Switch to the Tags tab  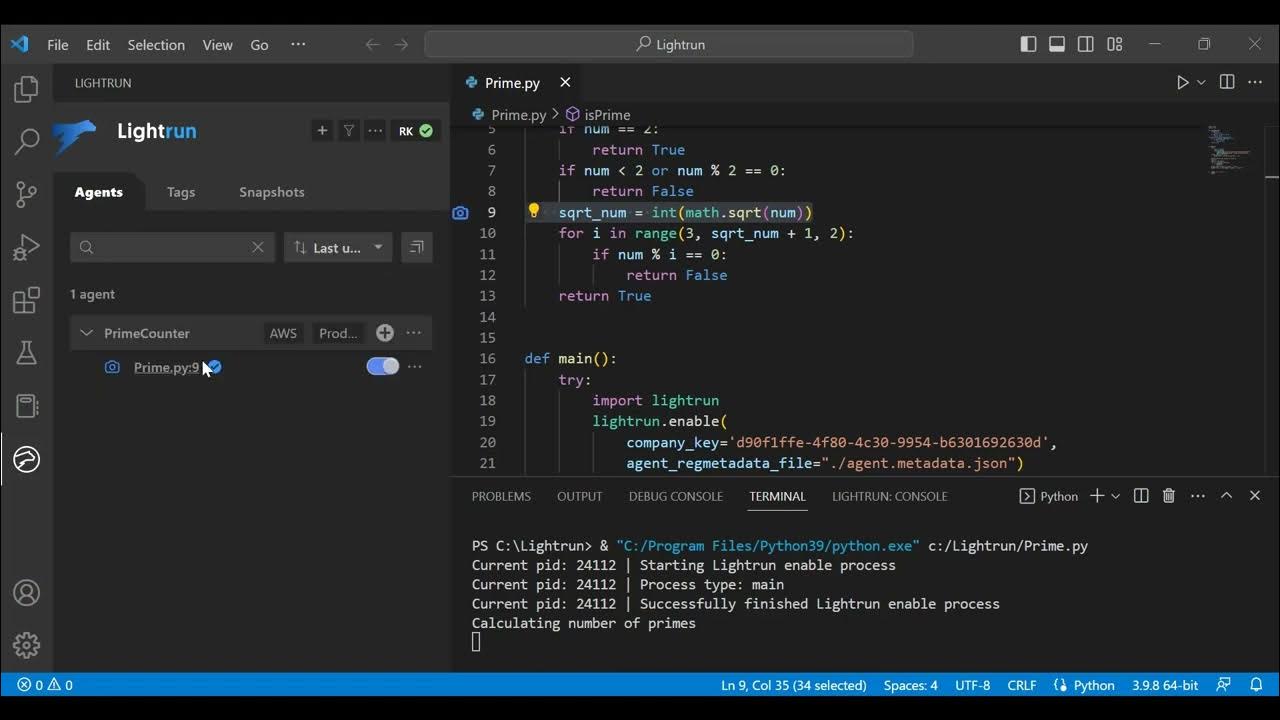coord(181,192)
